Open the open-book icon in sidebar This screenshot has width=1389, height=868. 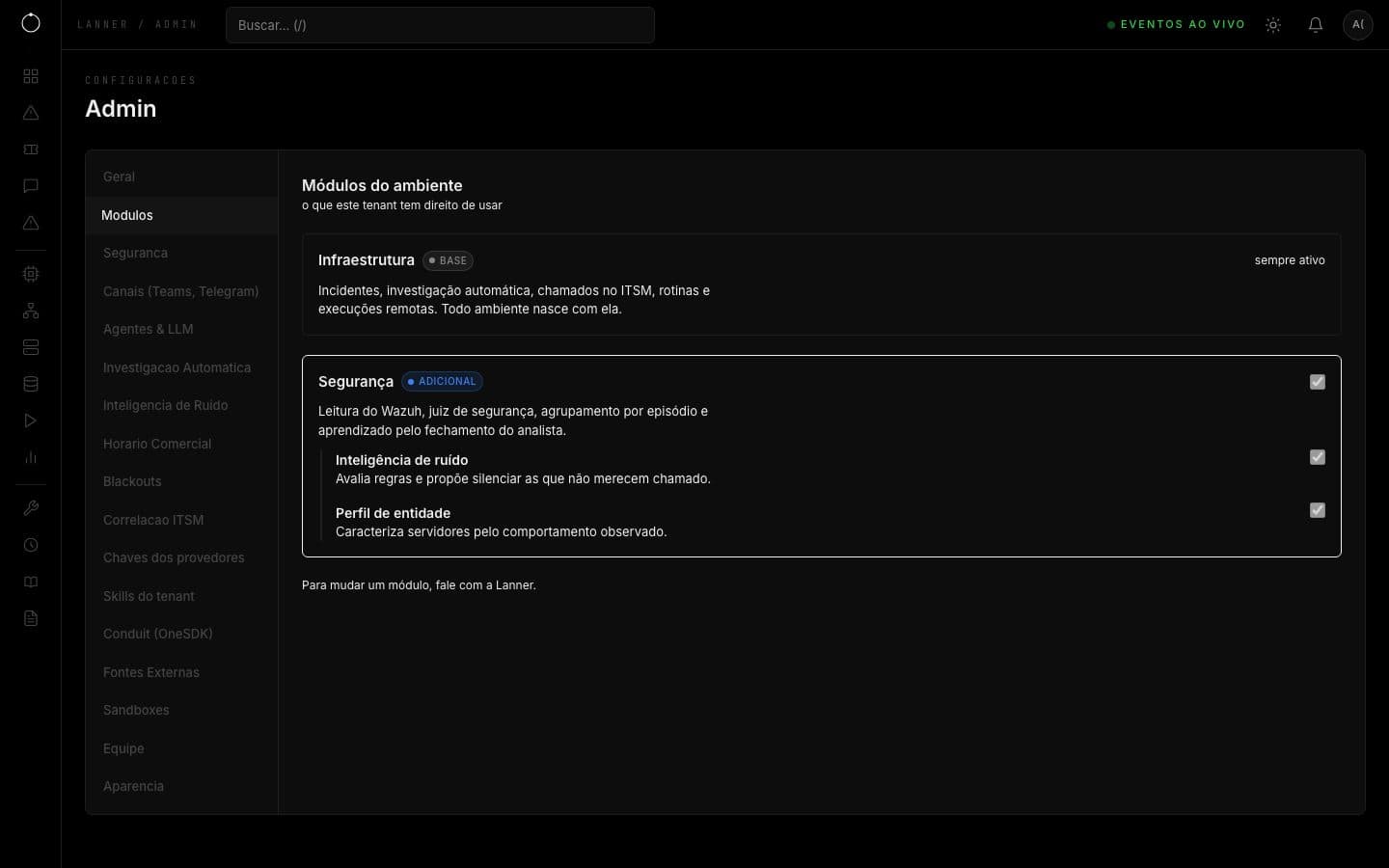(31, 582)
